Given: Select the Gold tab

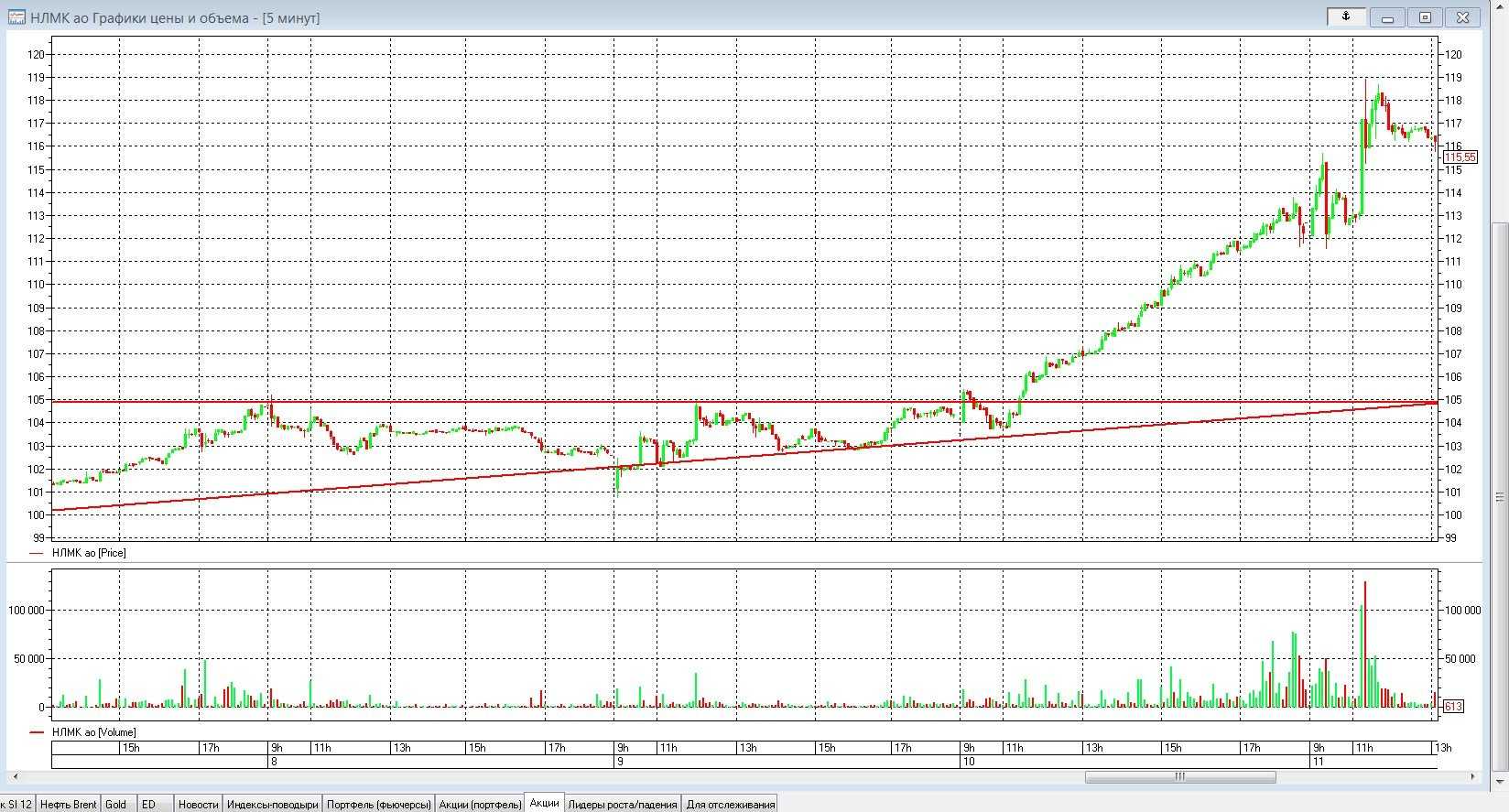Looking at the screenshot, I should tap(116, 804).
